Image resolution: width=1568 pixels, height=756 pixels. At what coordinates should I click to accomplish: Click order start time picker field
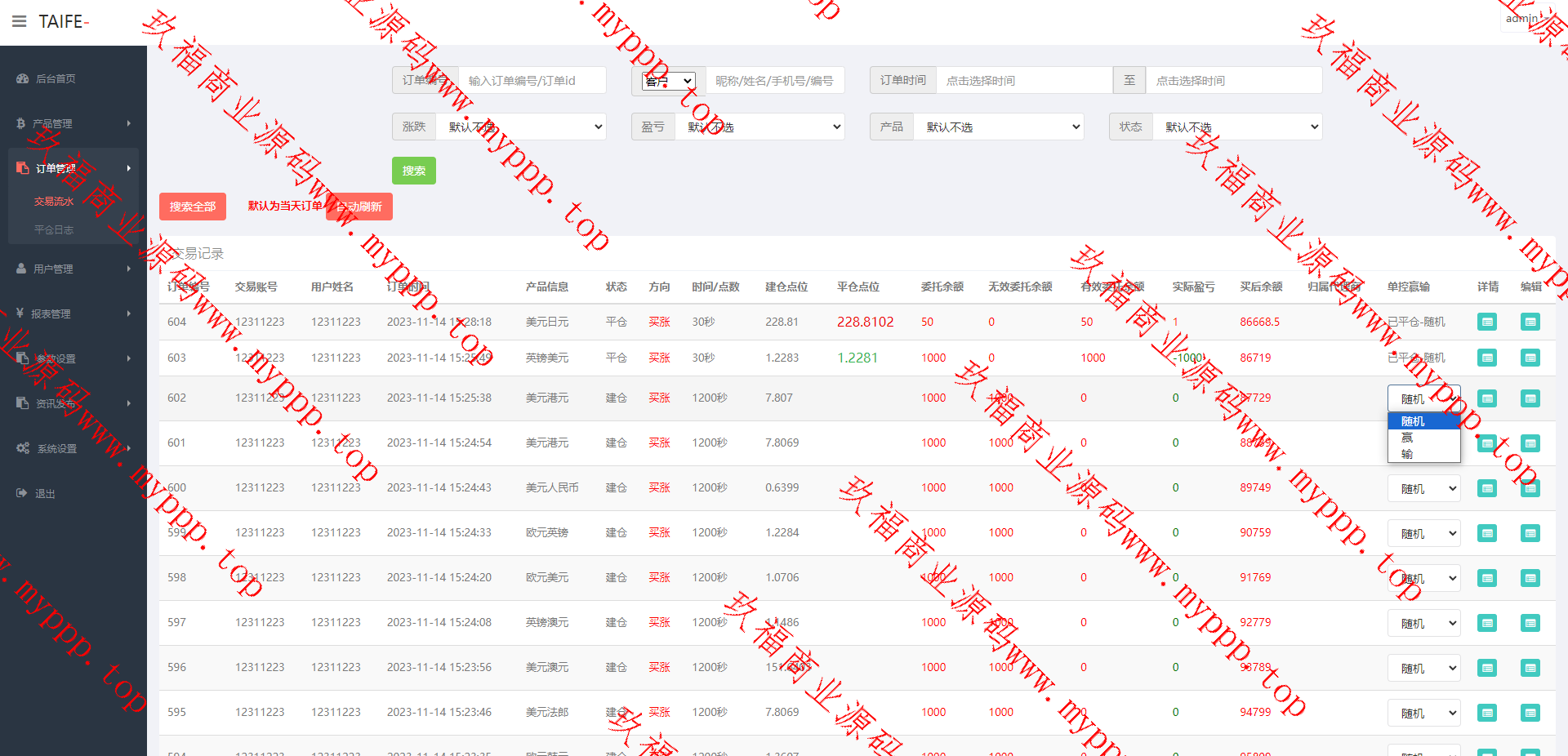(1024, 81)
